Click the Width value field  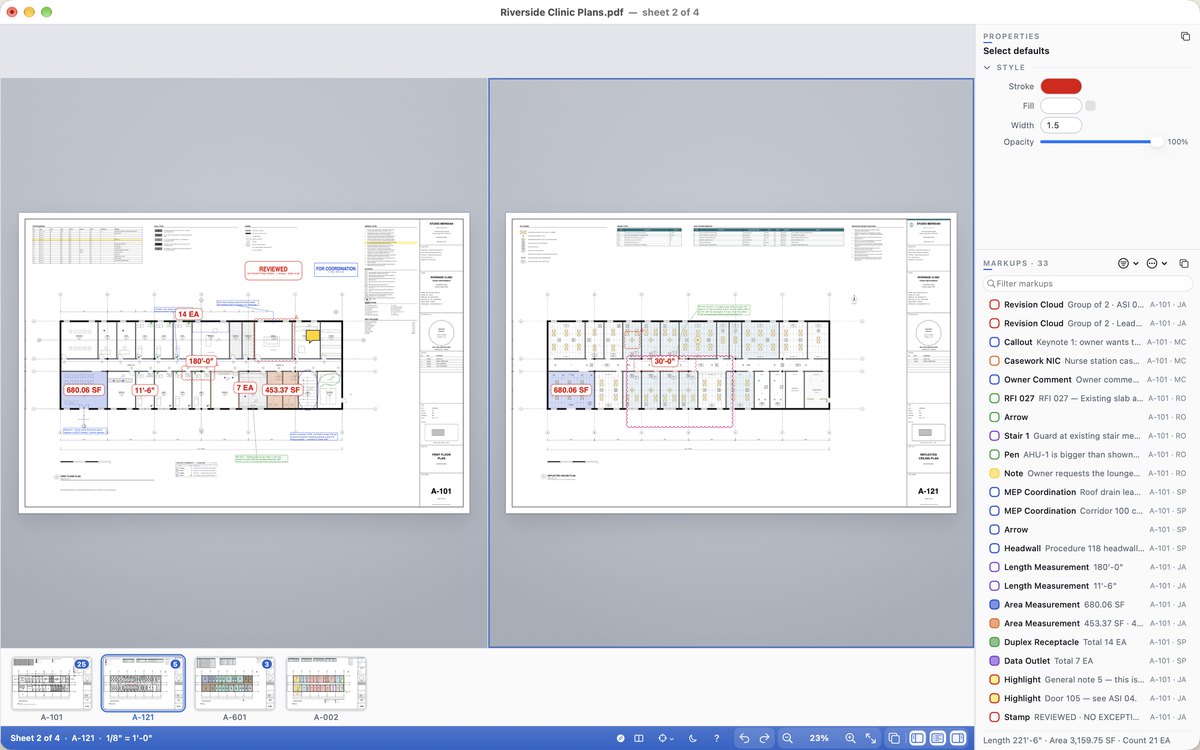(1061, 125)
